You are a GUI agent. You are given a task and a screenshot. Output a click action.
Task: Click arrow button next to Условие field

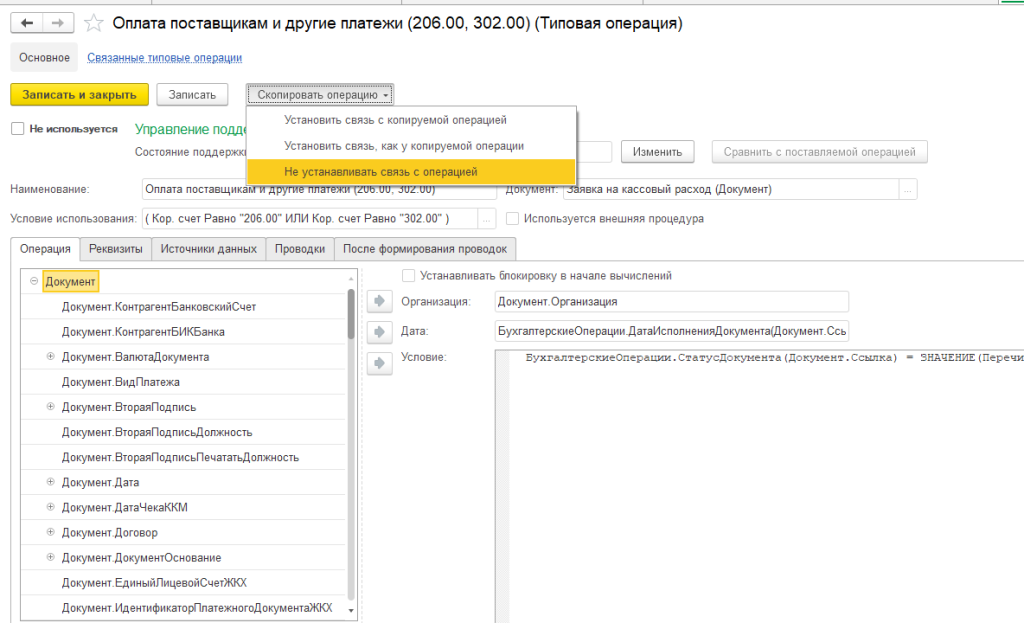click(380, 363)
